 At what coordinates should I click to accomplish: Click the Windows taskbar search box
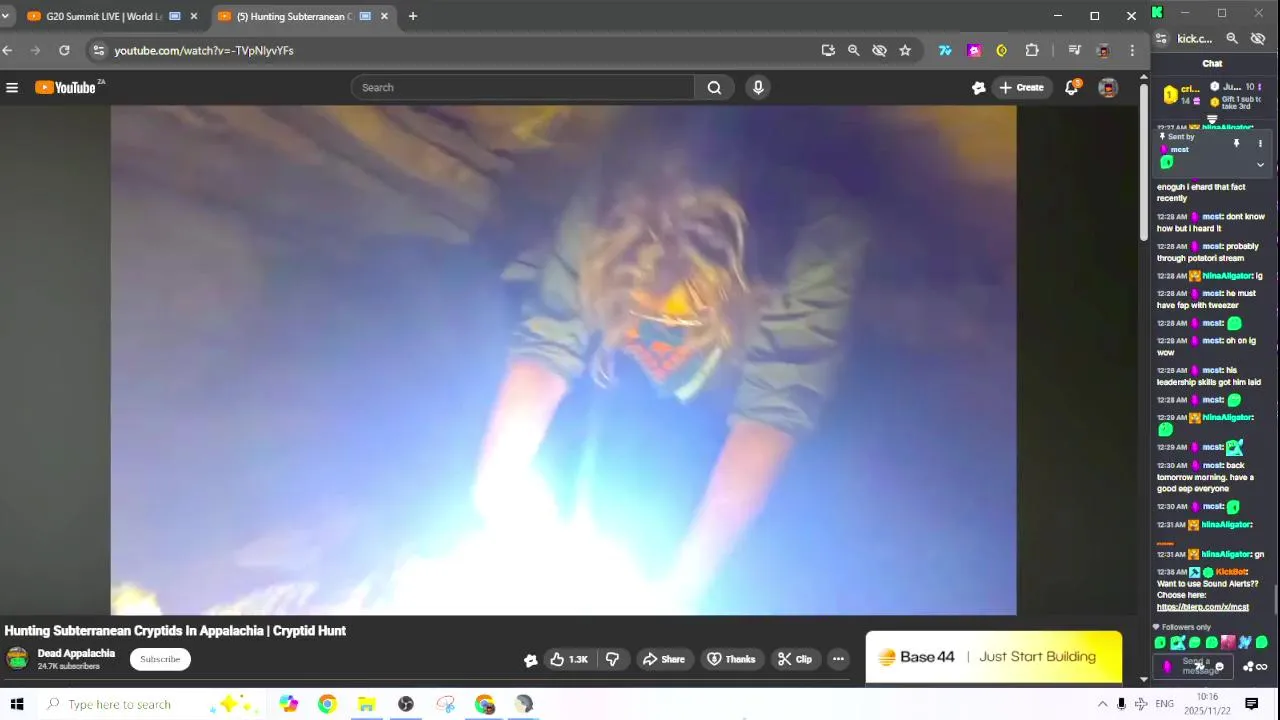(x=153, y=704)
